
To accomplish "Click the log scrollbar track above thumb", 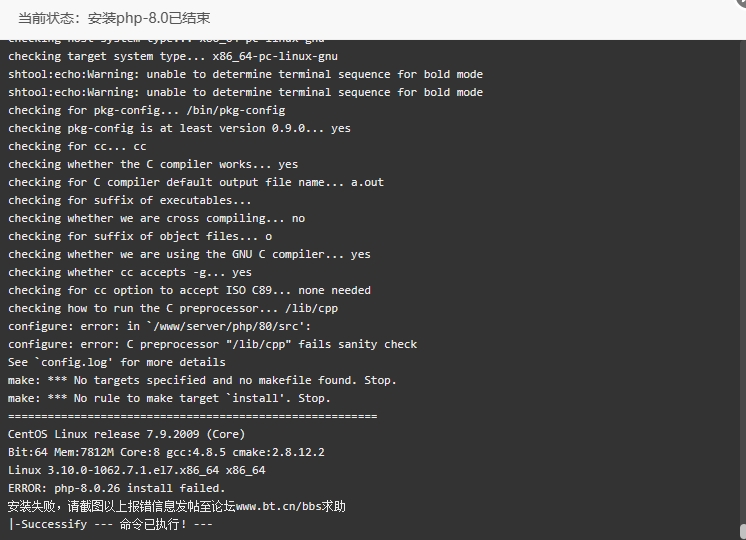I will coord(743,281).
